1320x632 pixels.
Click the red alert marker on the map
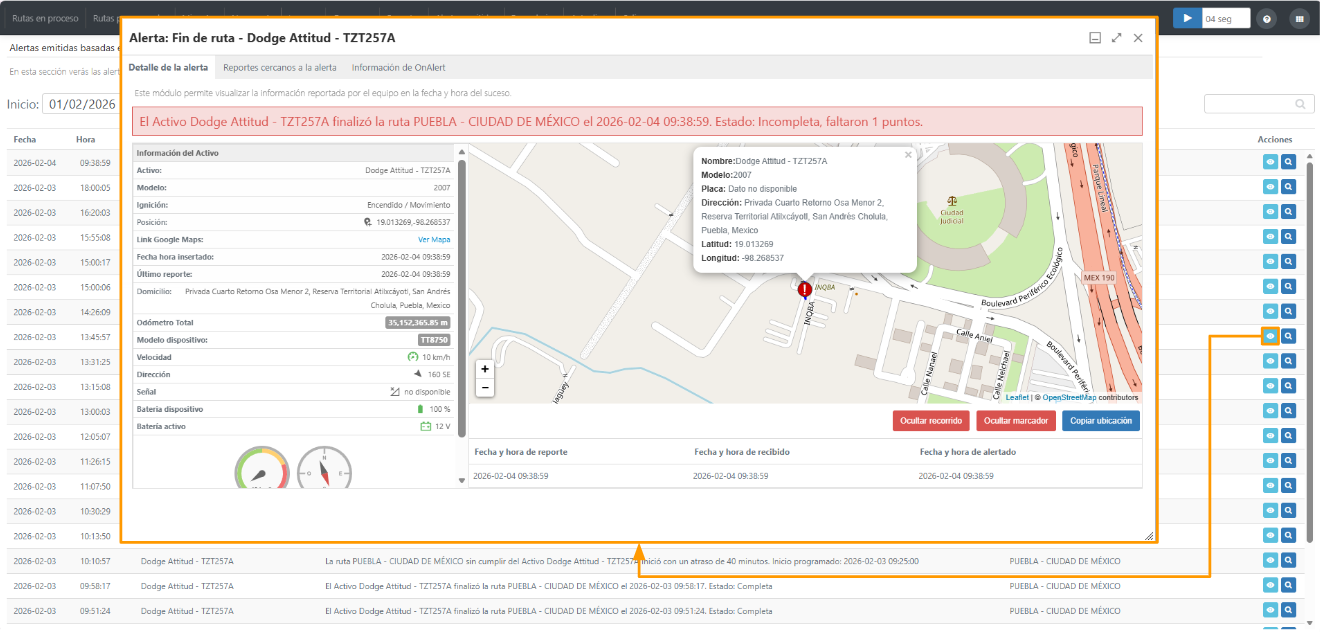pos(804,290)
